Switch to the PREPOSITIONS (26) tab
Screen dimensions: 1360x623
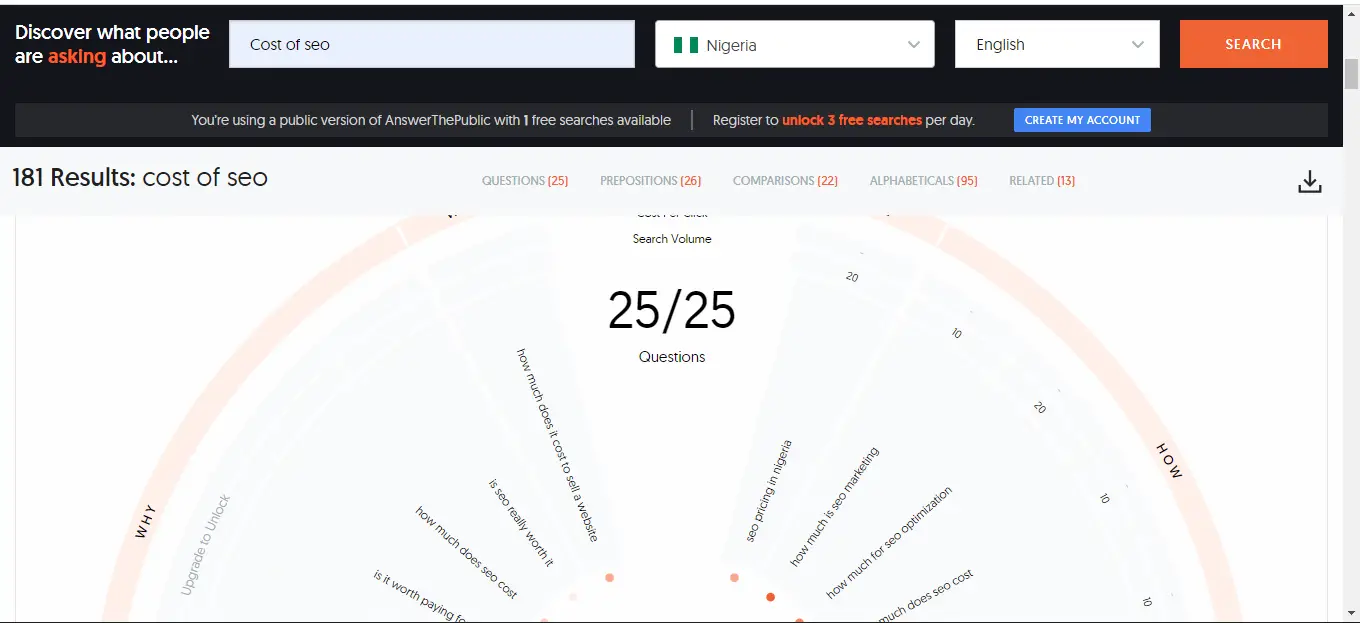(x=651, y=181)
